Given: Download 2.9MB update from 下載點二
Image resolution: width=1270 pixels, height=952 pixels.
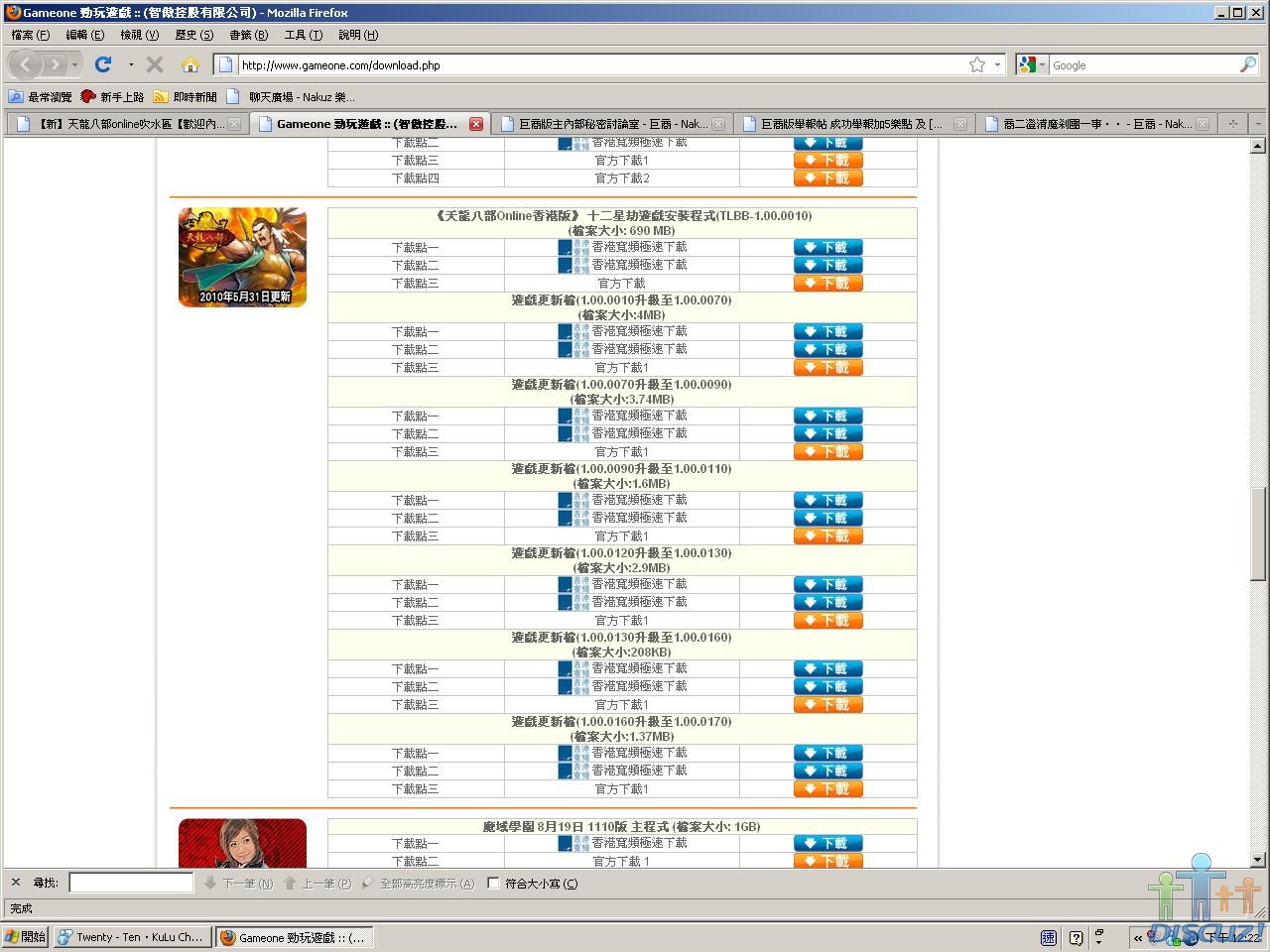Looking at the screenshot, I should point(828,602).
